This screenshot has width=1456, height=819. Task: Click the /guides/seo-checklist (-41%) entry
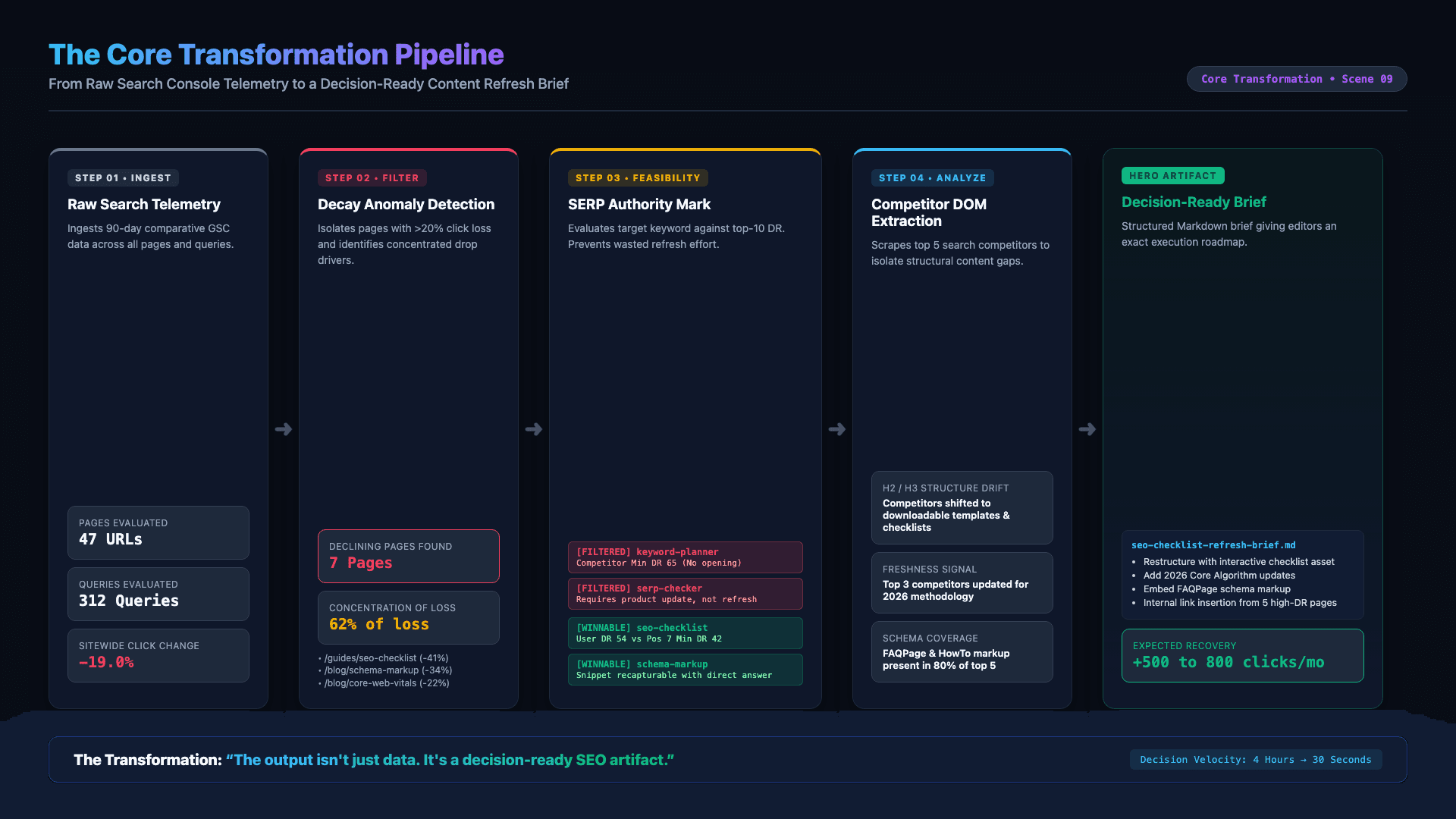(384, 658)
